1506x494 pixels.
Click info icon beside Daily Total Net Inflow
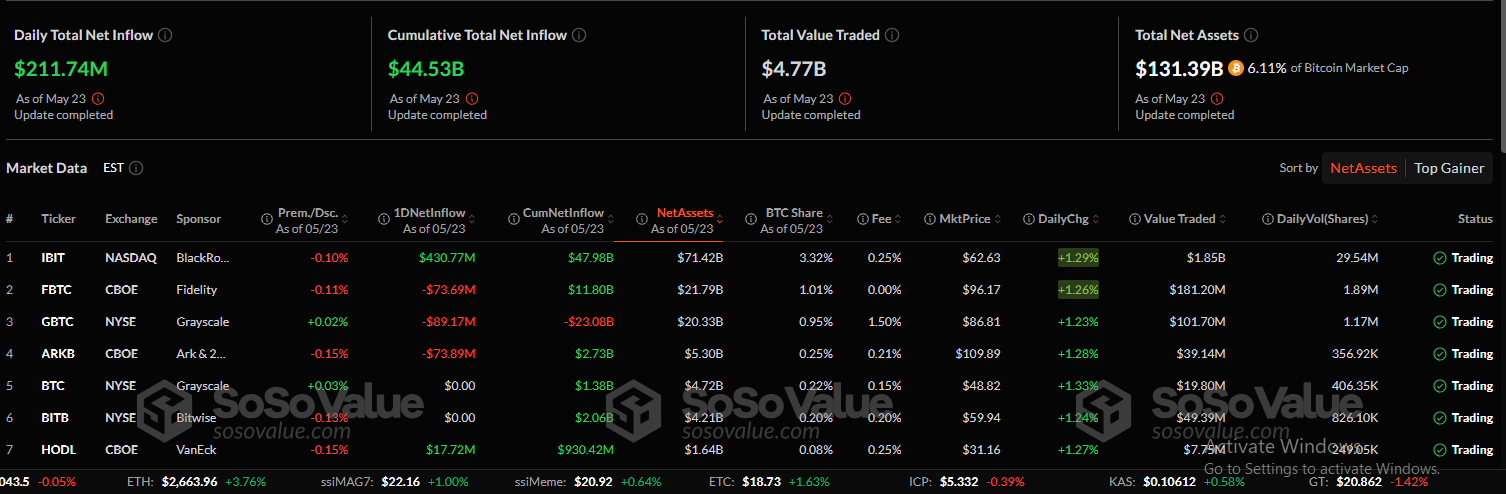point(165,35)
